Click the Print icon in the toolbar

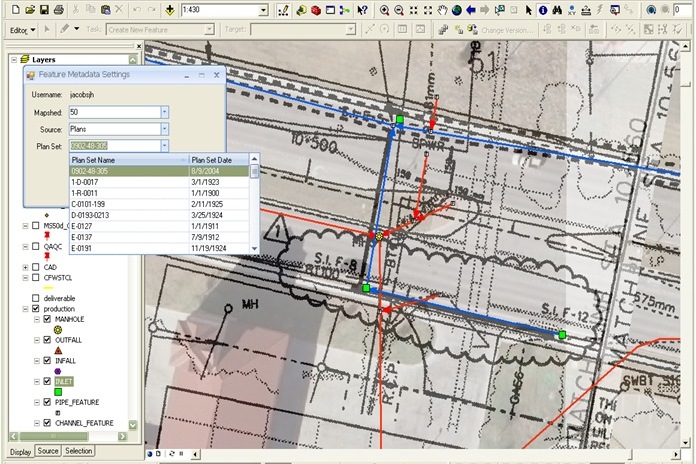[58, 9]
